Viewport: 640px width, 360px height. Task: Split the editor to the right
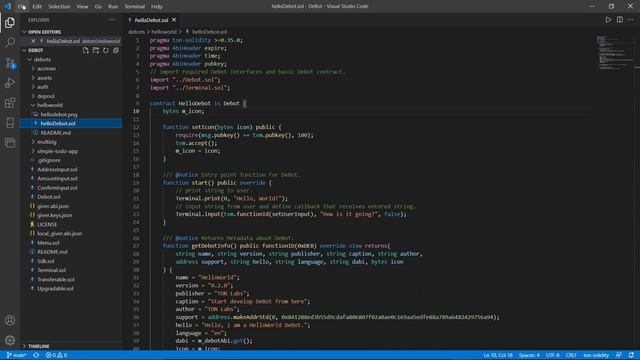620,20
